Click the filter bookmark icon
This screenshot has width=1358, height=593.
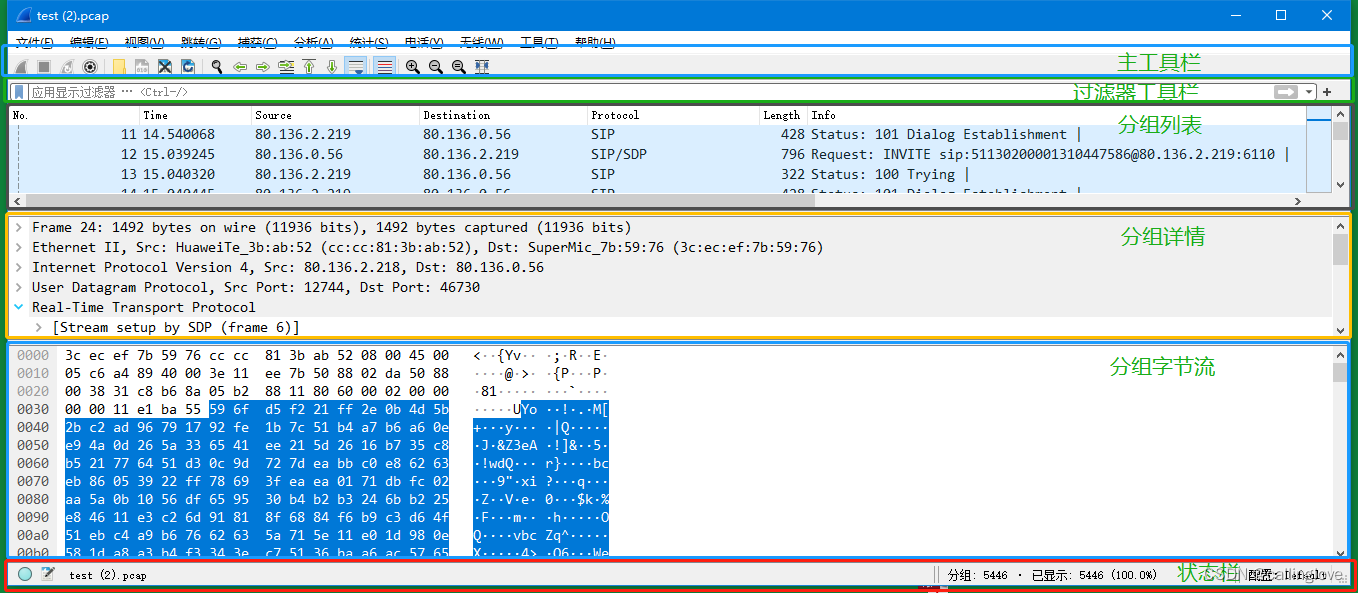[x=19, y=92]
